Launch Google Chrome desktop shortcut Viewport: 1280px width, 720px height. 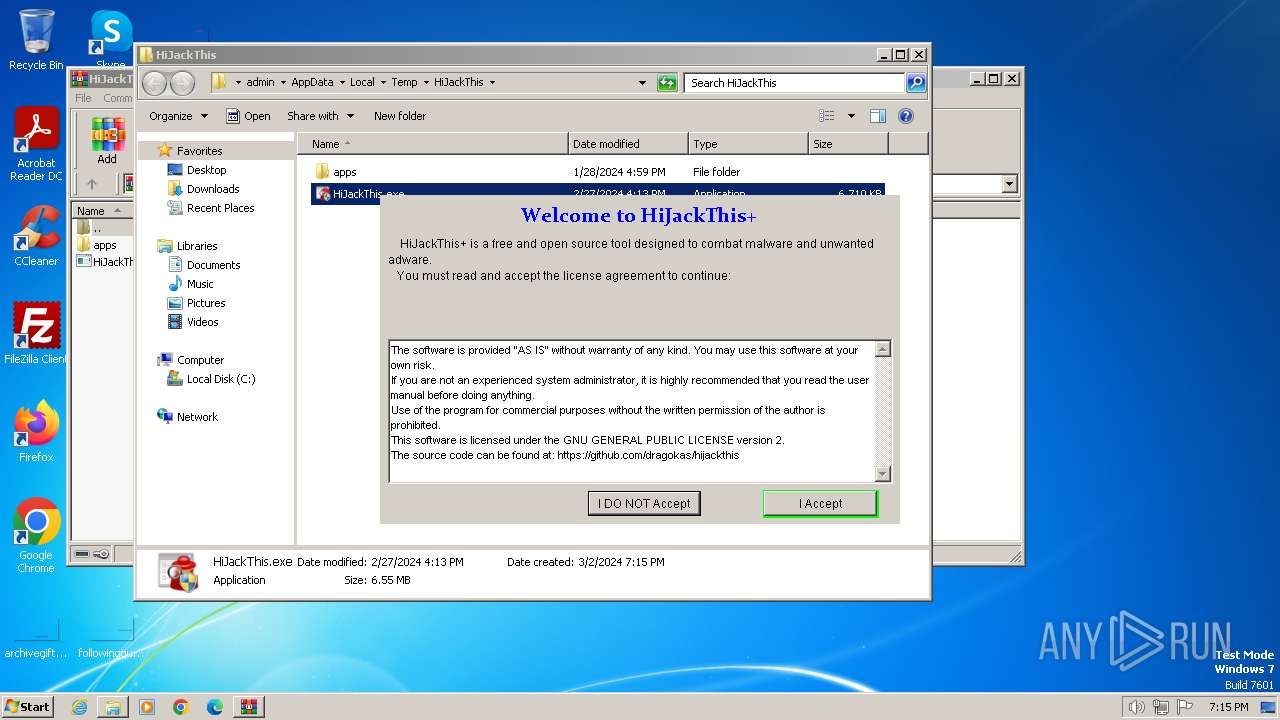(36, 536)
